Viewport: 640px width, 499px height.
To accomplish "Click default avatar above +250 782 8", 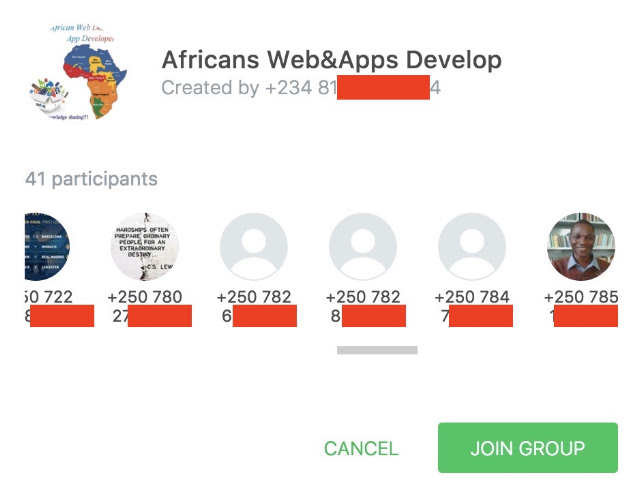I will pyautogui.click(x=363, y=246).
